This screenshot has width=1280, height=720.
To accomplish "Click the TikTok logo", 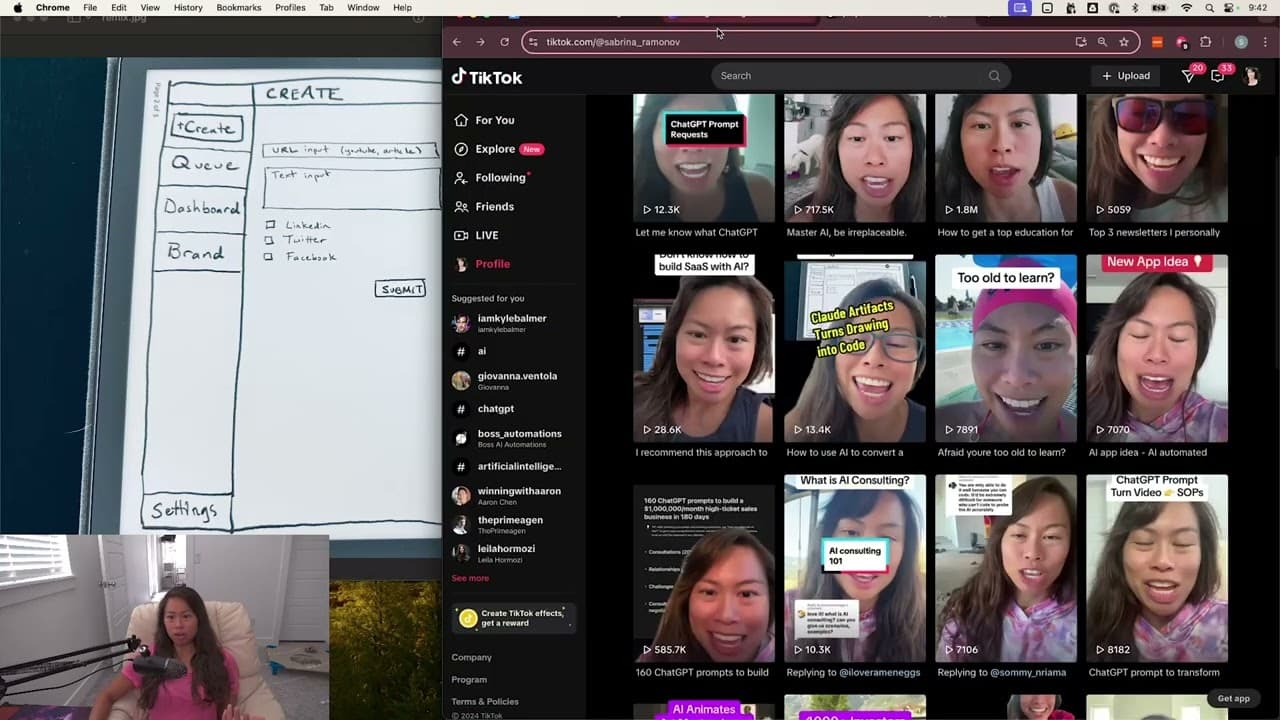I will click(487, 77).
